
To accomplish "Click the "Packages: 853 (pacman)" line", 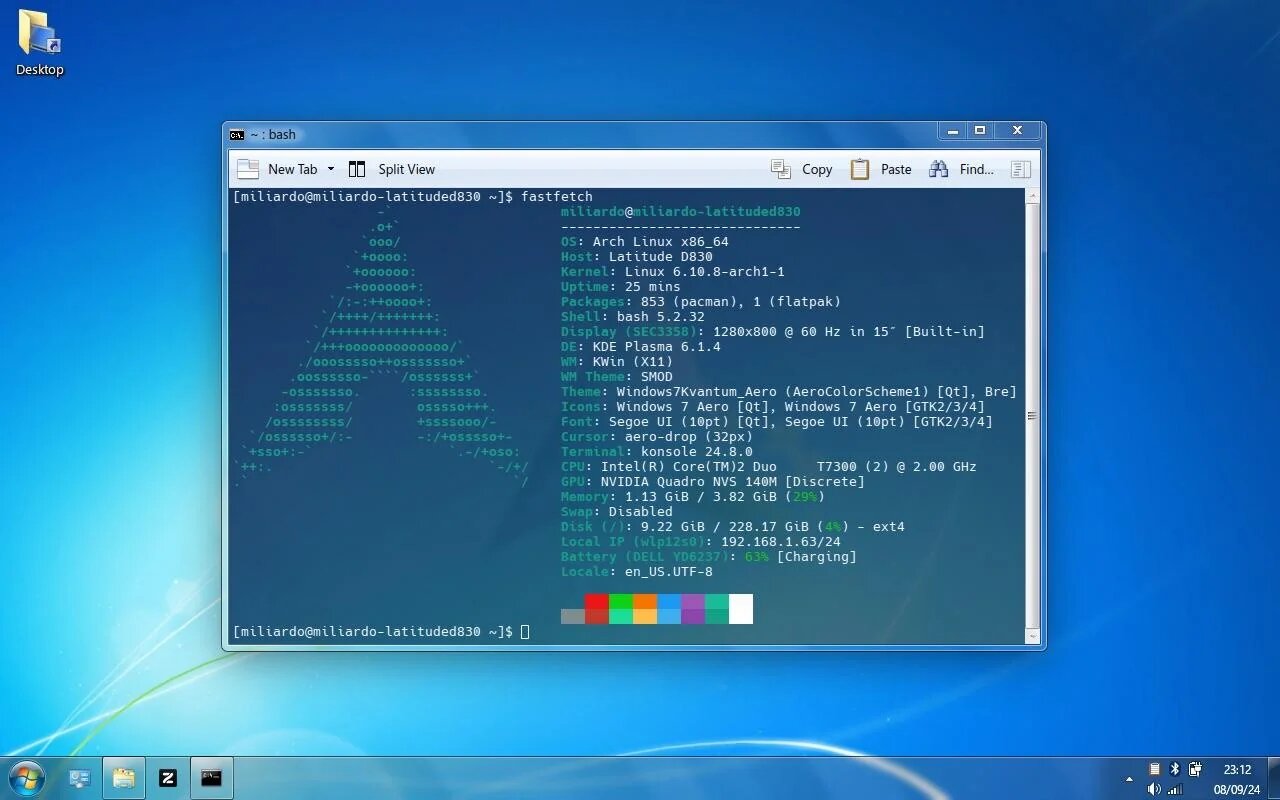I will coord(701,301).
